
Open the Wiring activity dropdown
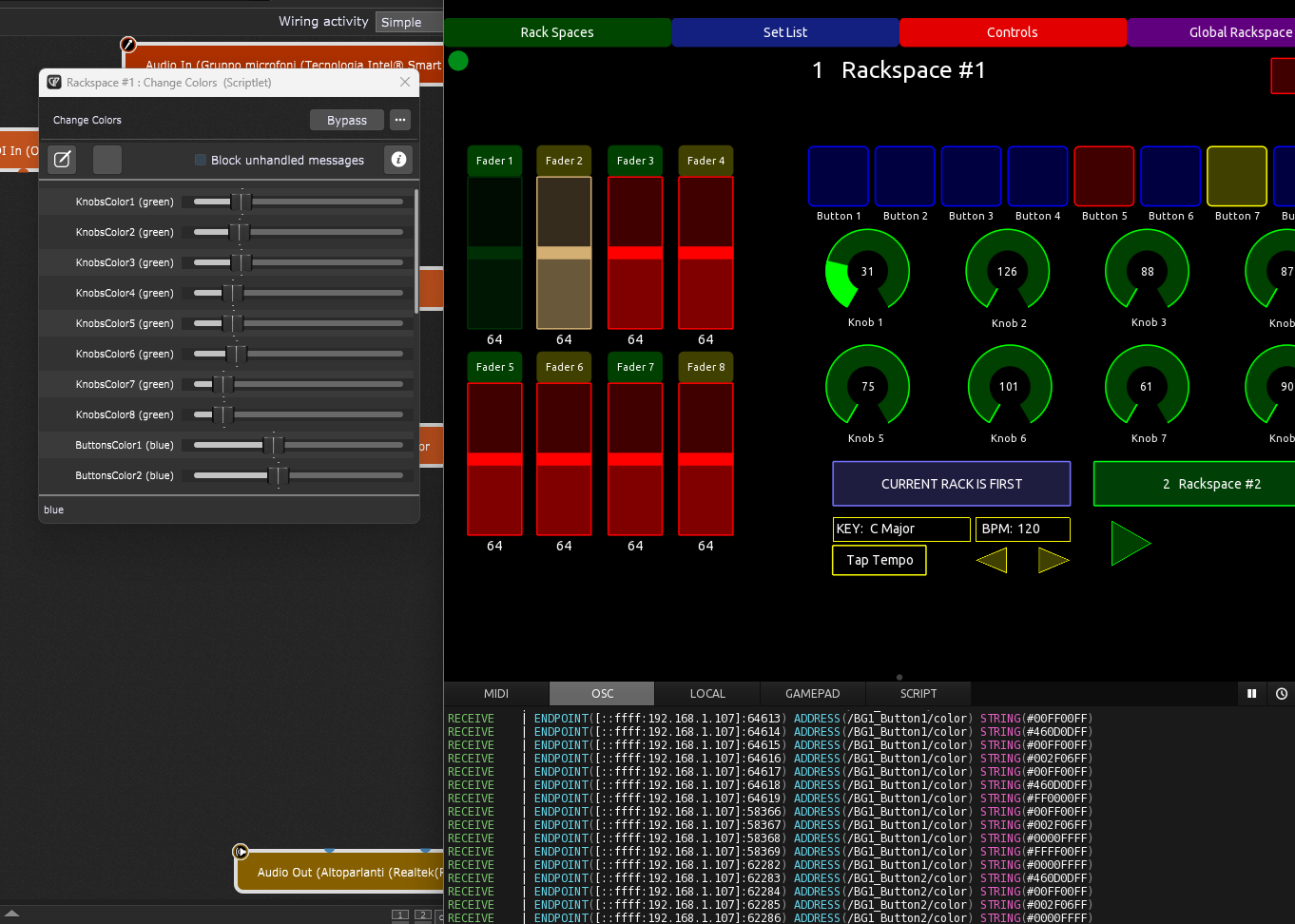click(x=410, y=22)
